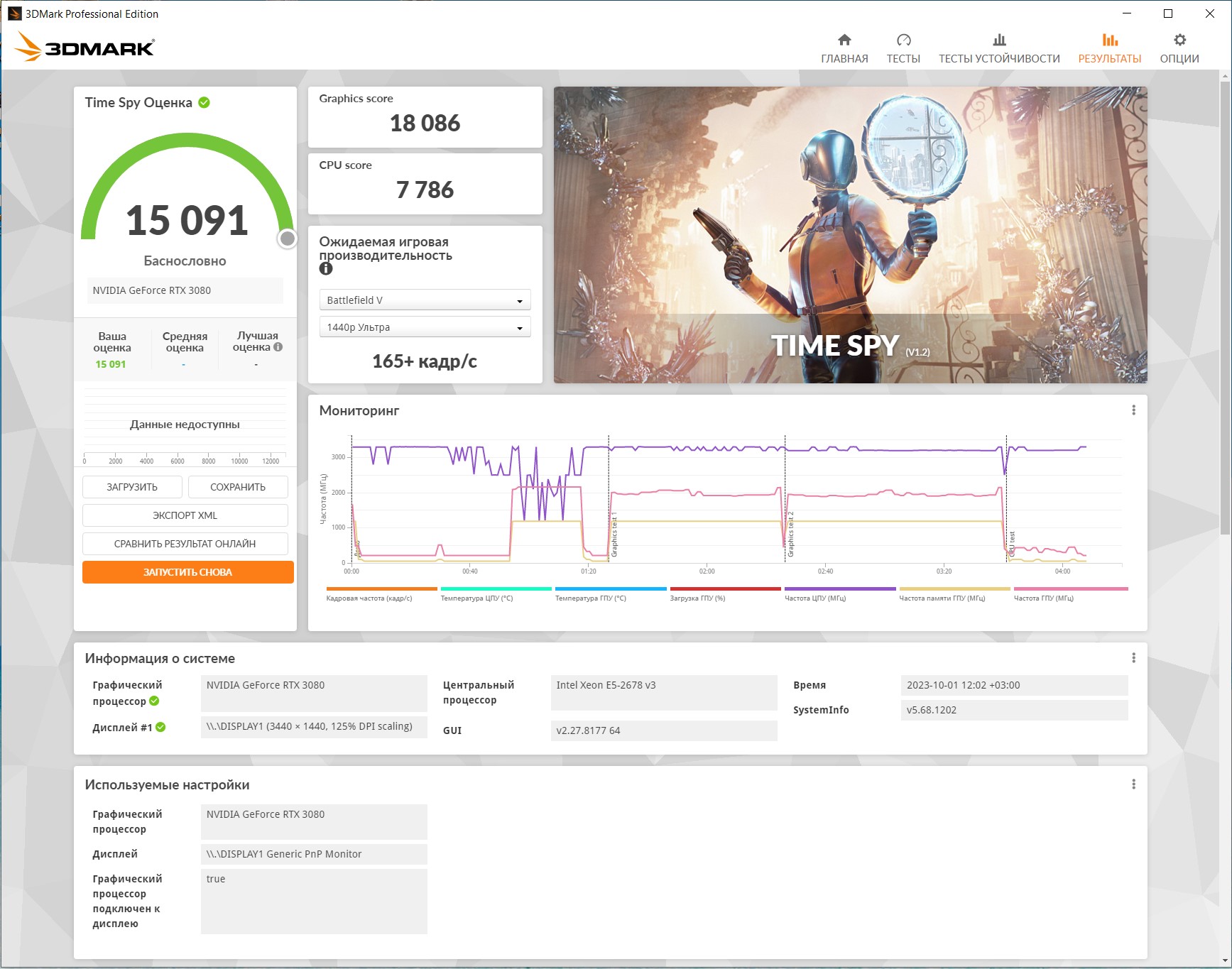Toggle Частота памяти ГПУ (МГц) legend swatch
Viewport: 1232px width, 969px height.
coord(955,588)
